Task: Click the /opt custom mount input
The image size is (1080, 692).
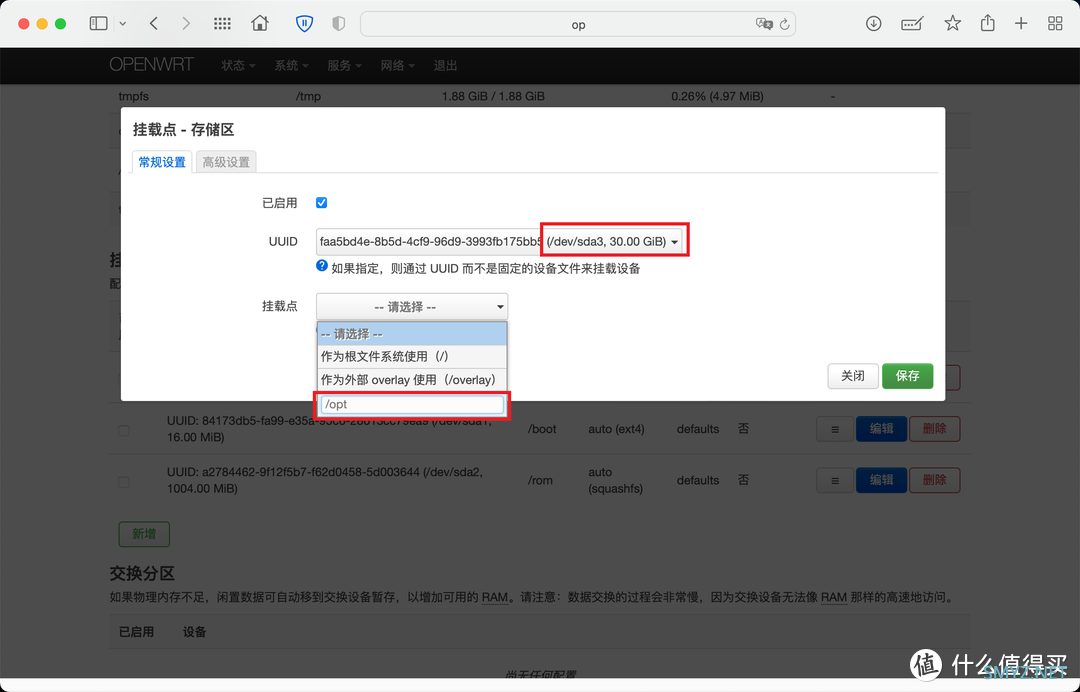Action: (412, 404)
